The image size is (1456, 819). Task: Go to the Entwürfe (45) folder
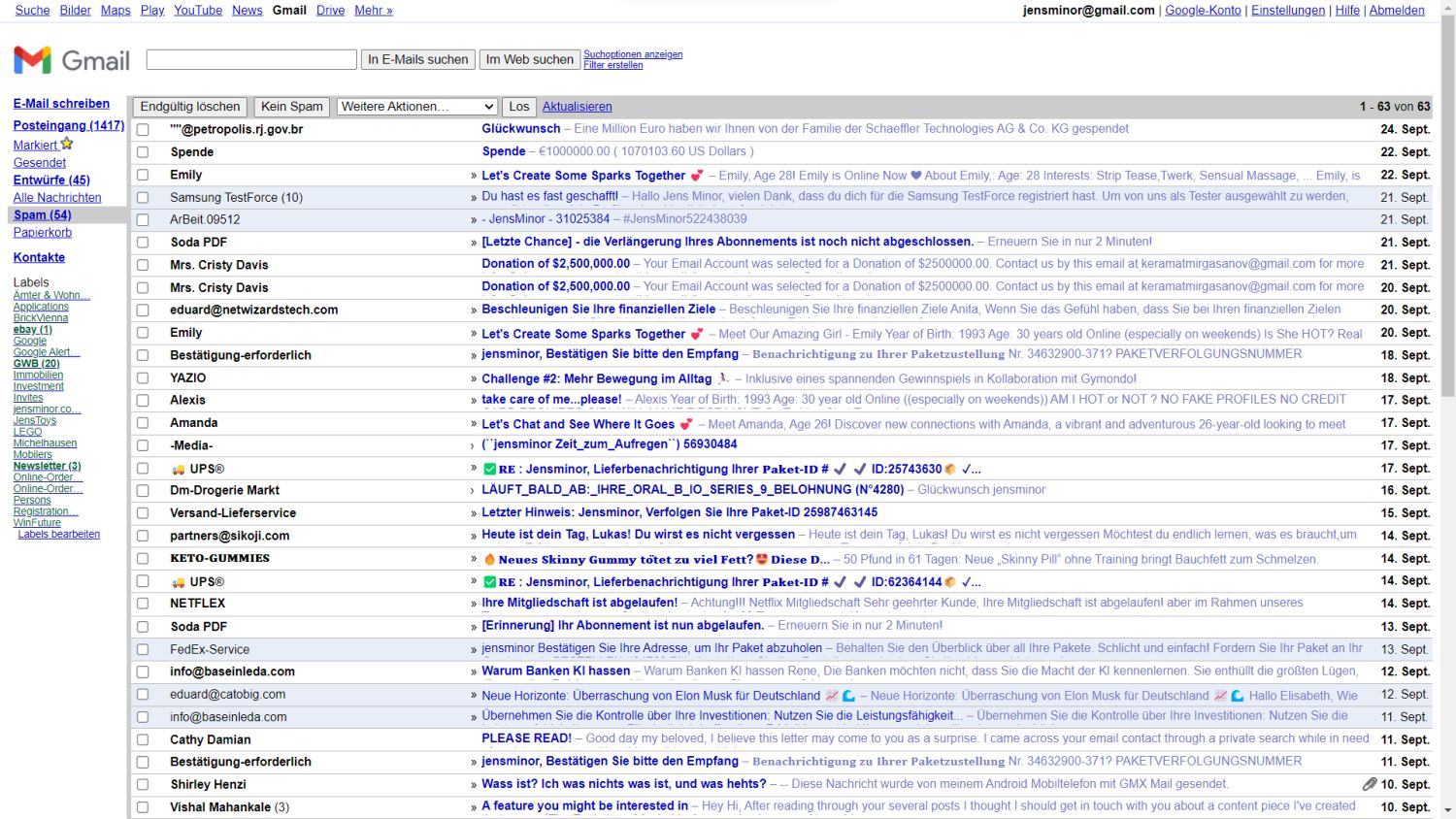pos(51,180)
